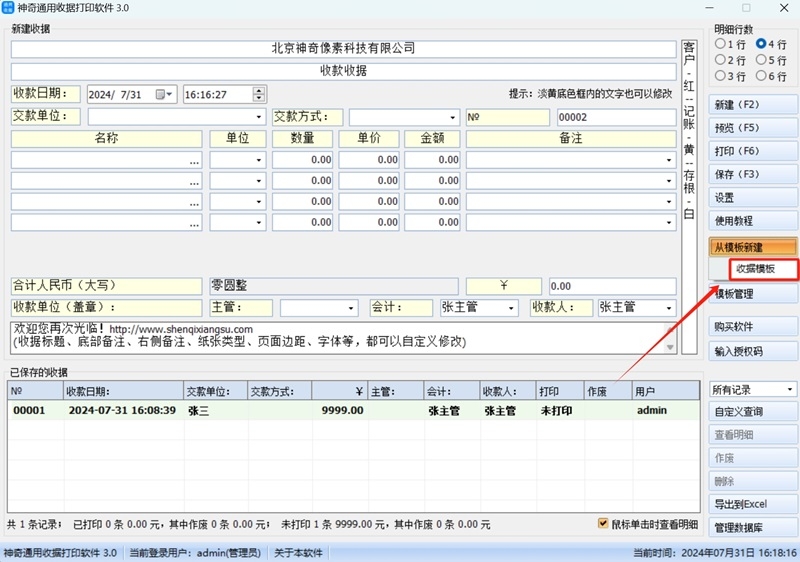This screenshot has width=800, height=562.
Task: Open name lookup ellipsis in first detail row
Action: click(x=194, y=161)
